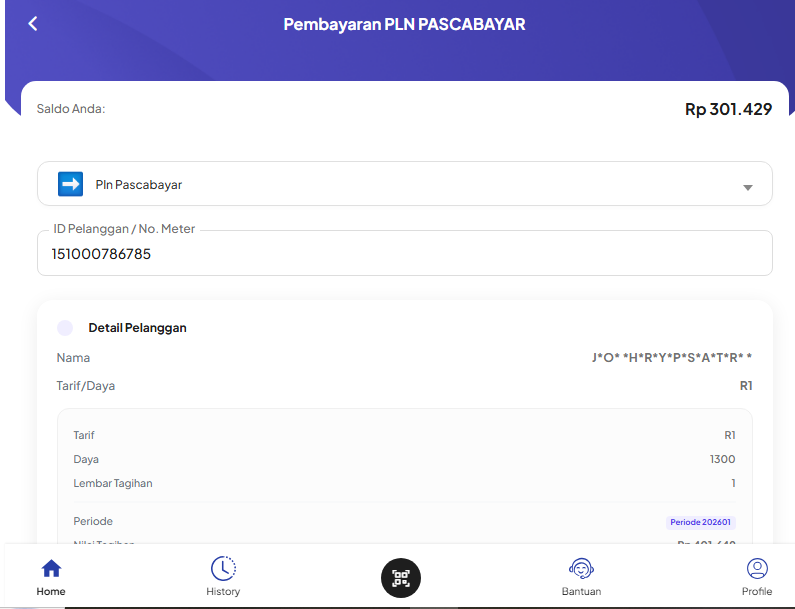Go back using the header arrow
The height and width of the screenshot is (609, 795).
coord(33,23)
